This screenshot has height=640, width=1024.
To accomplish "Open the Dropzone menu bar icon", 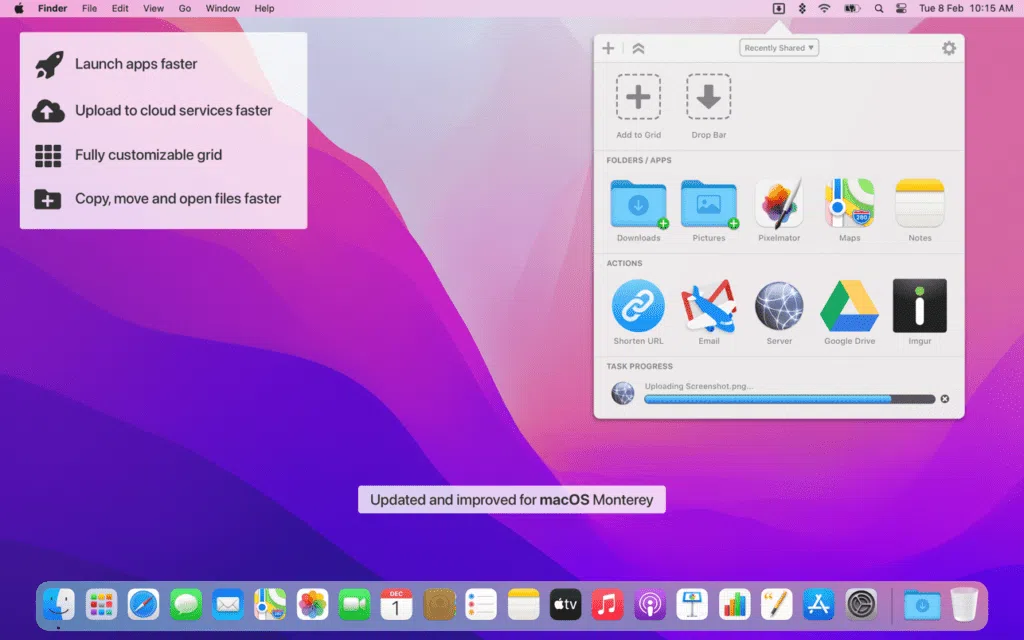I will [778, 8].
